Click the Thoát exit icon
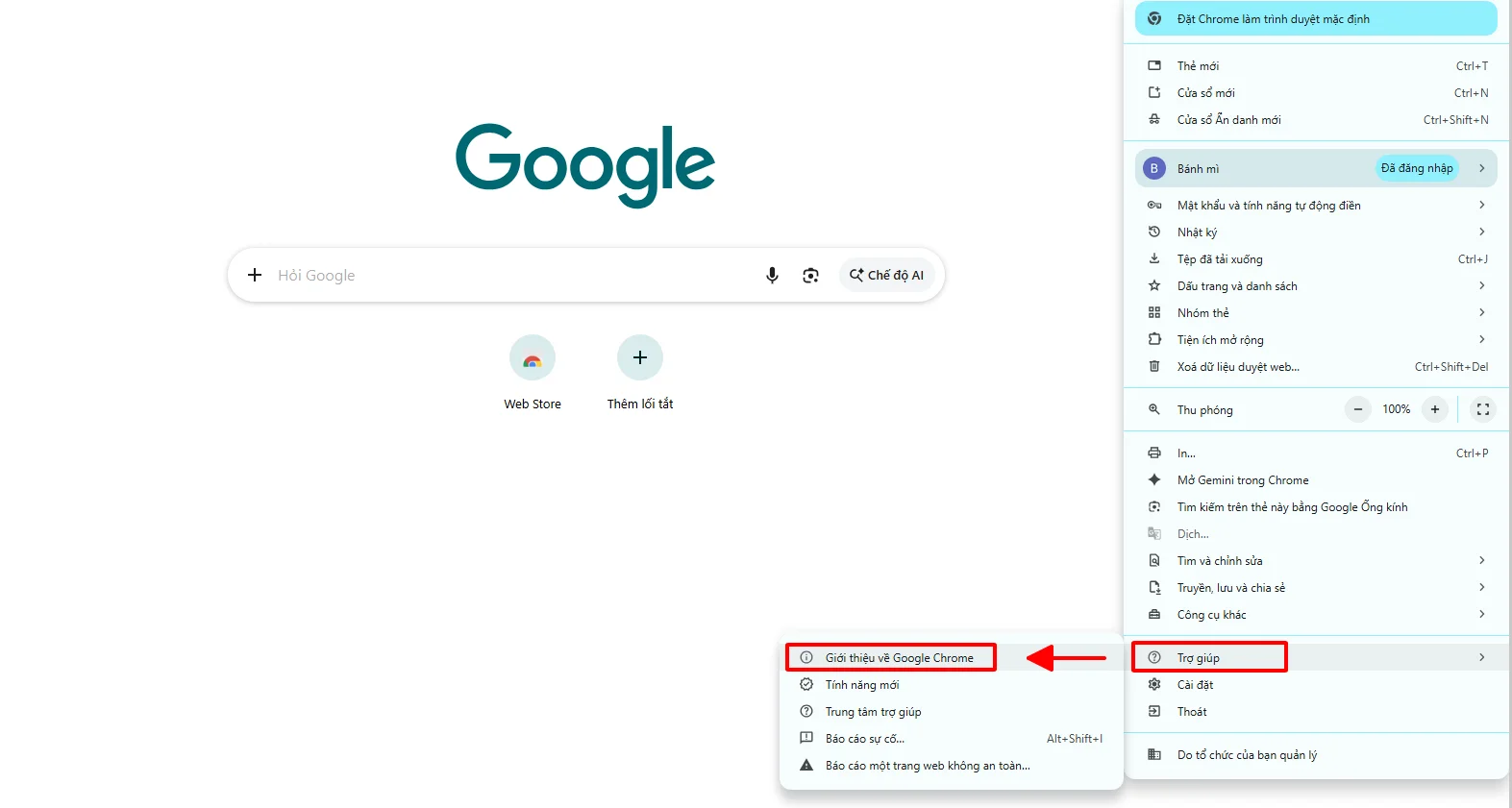1512x808 pixels. (1154, 711)
